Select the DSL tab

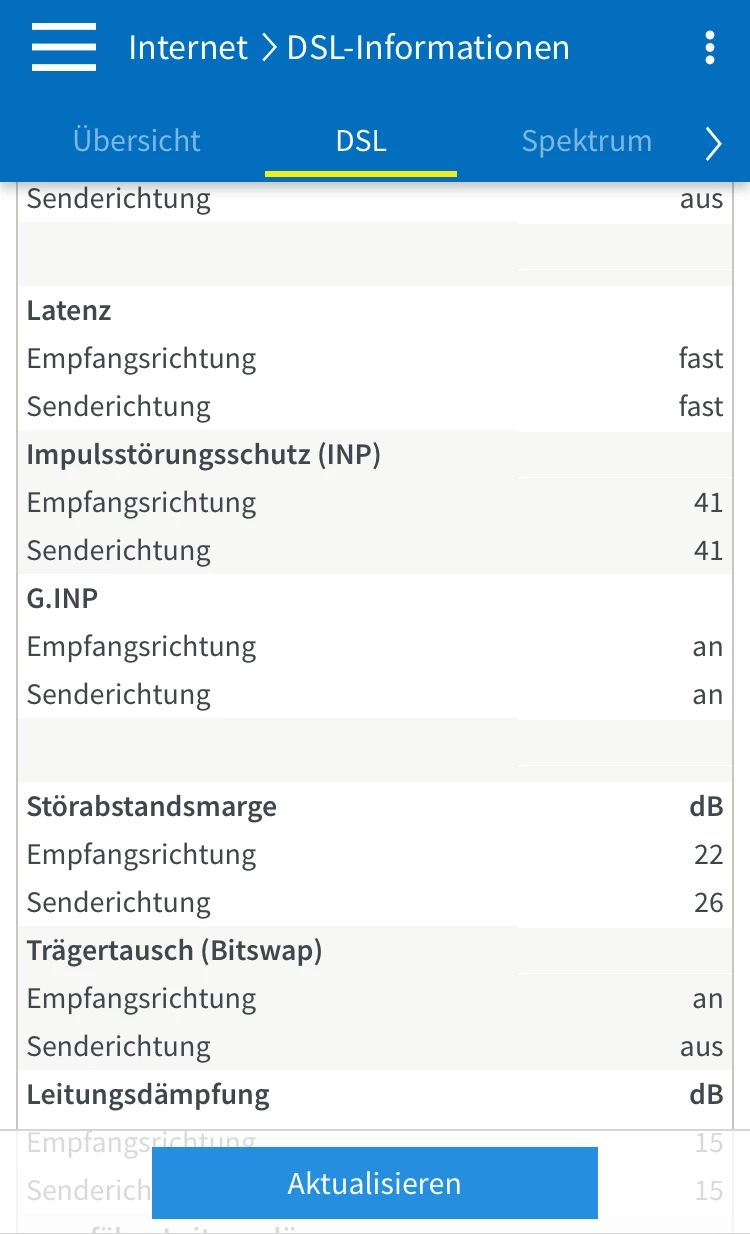tap(361, 141)
